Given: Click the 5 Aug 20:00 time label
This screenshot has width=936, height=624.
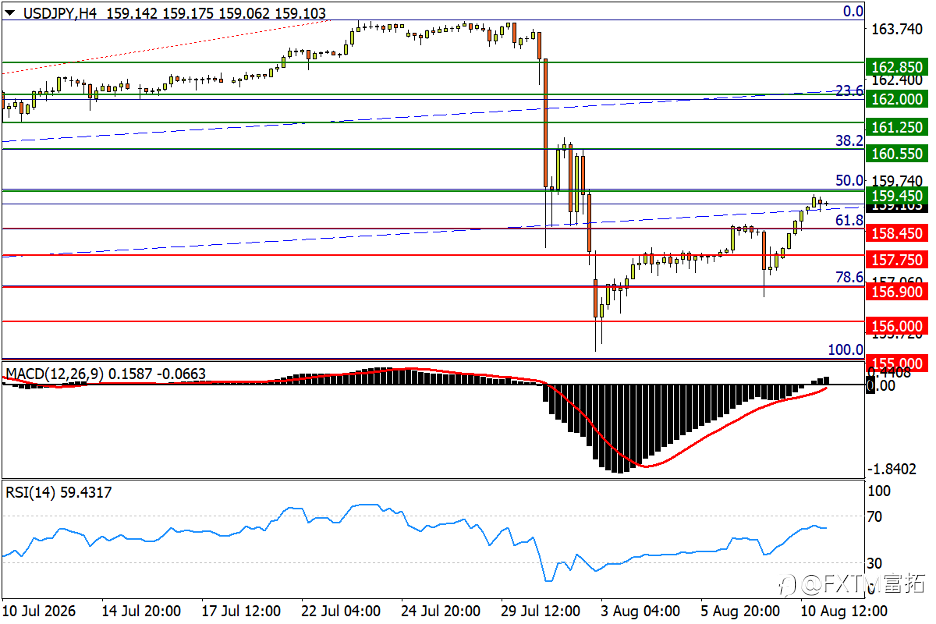Looking at the screenshot, I should tap(740, 611).
